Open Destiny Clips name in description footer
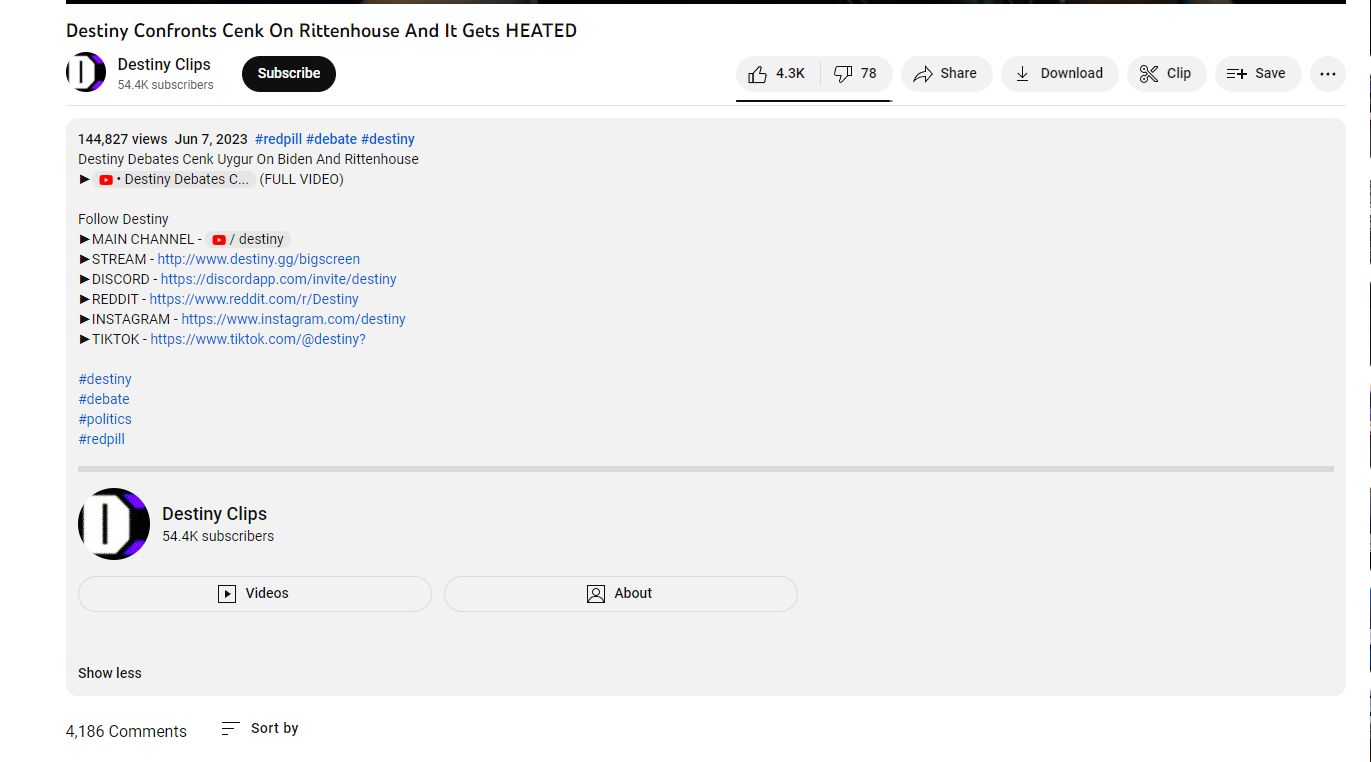 (x=214, y=514)
